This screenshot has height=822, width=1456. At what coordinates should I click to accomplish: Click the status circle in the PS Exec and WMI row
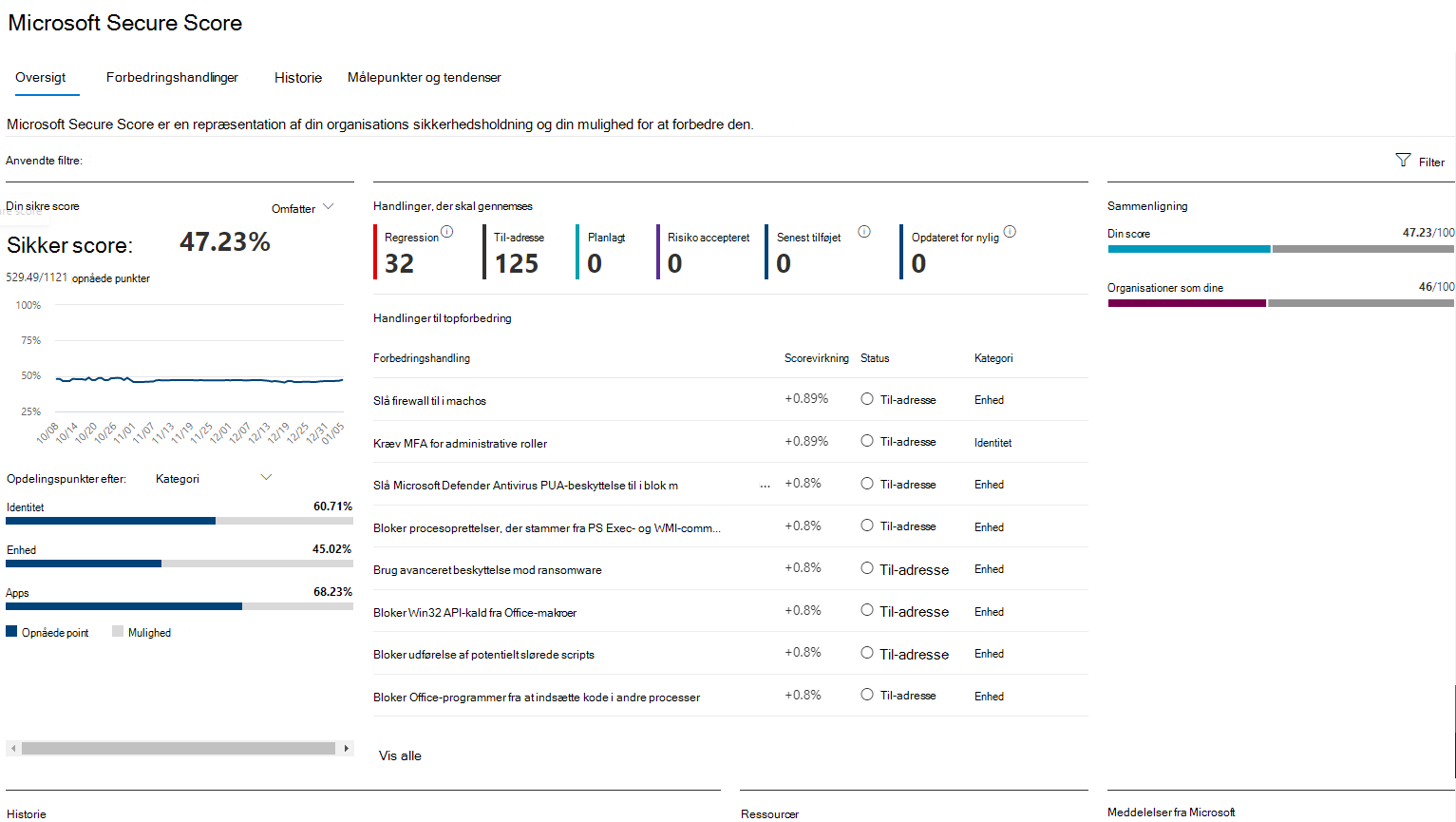click(867, 526)
